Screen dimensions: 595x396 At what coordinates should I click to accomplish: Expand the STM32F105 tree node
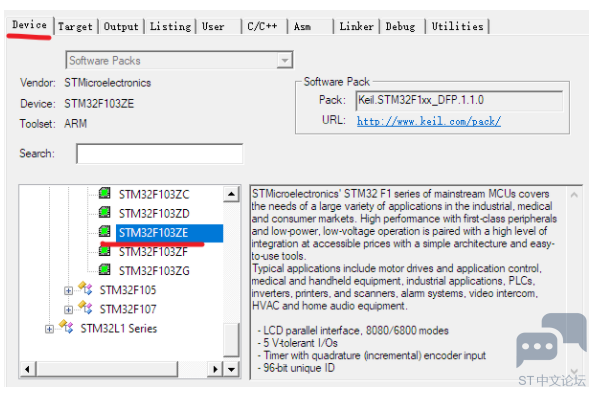tap(68, 291)
